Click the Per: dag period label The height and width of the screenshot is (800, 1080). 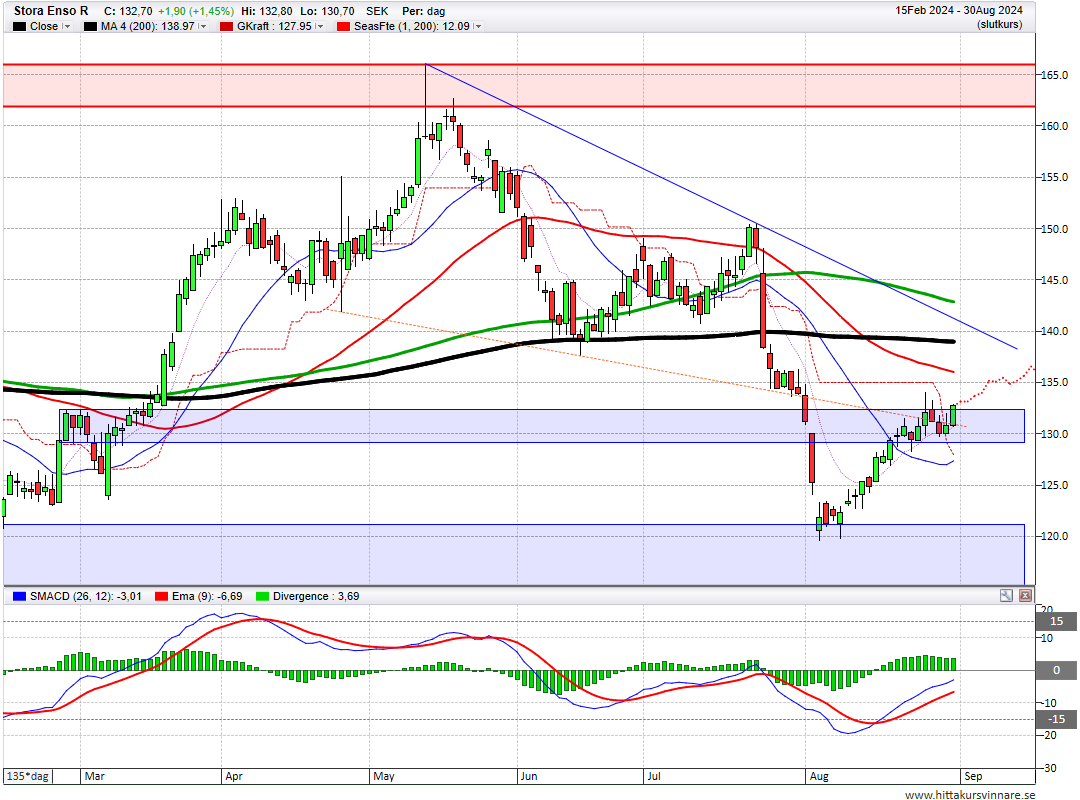pyautogui.click(x=424, y=11)
